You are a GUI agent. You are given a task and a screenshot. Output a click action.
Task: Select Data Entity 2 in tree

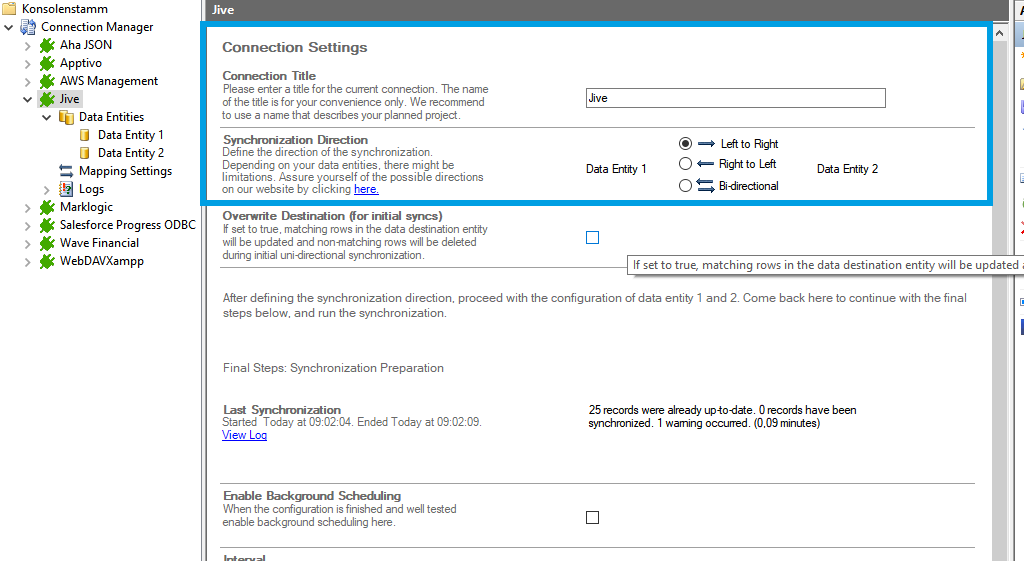click(130, 153)
